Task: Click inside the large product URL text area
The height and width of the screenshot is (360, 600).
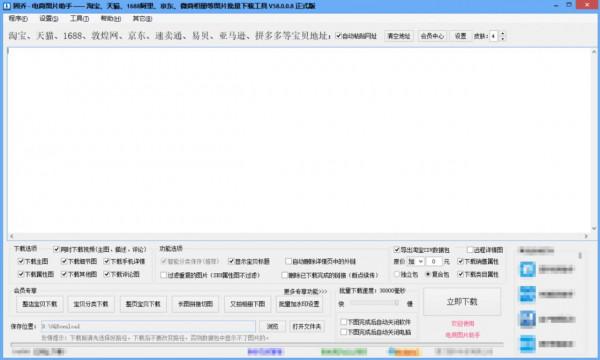Action: (x=299, y=140)
